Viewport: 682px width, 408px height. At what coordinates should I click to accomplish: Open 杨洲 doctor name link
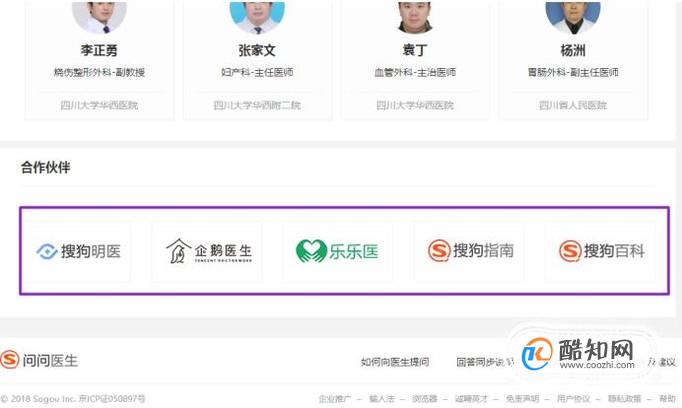coord(573,50)
